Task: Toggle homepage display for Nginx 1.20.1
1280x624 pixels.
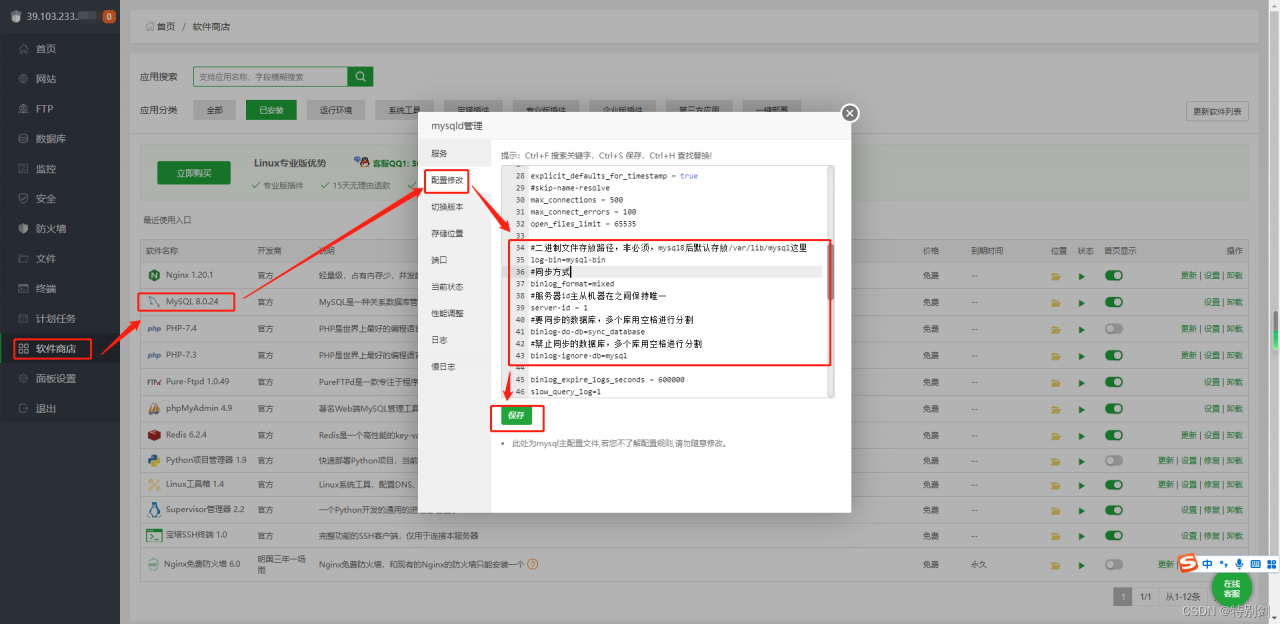Action: coord(1113,275)
